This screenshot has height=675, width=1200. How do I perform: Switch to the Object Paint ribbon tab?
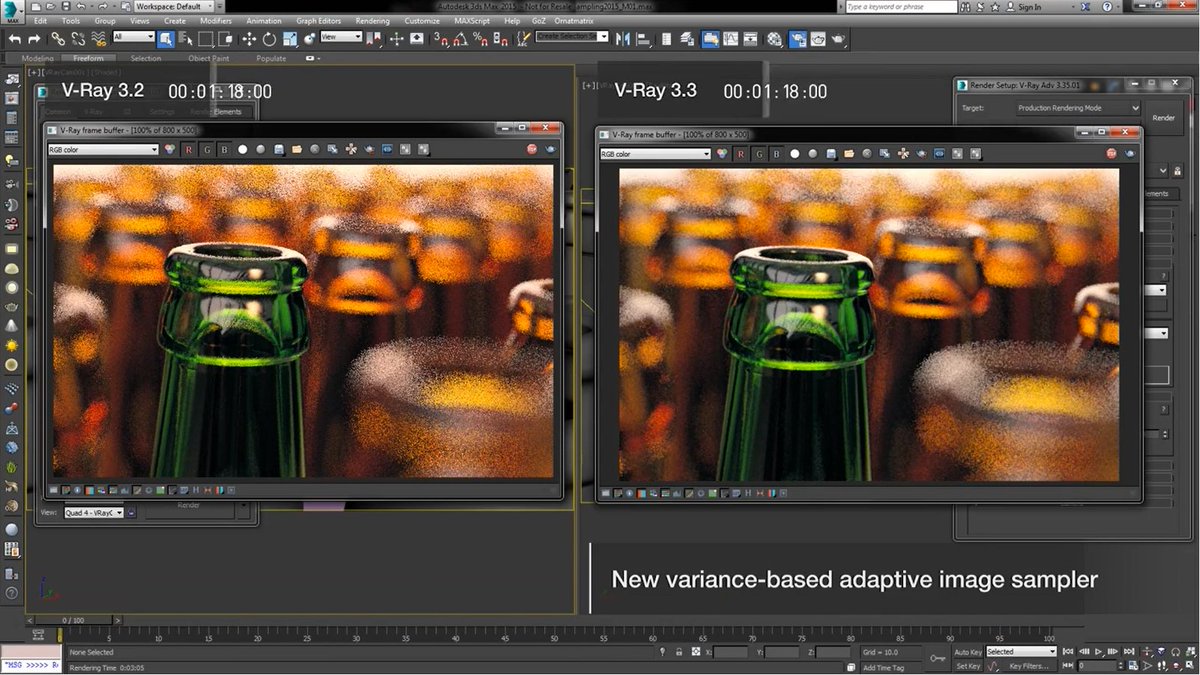(x=208, y=58)
